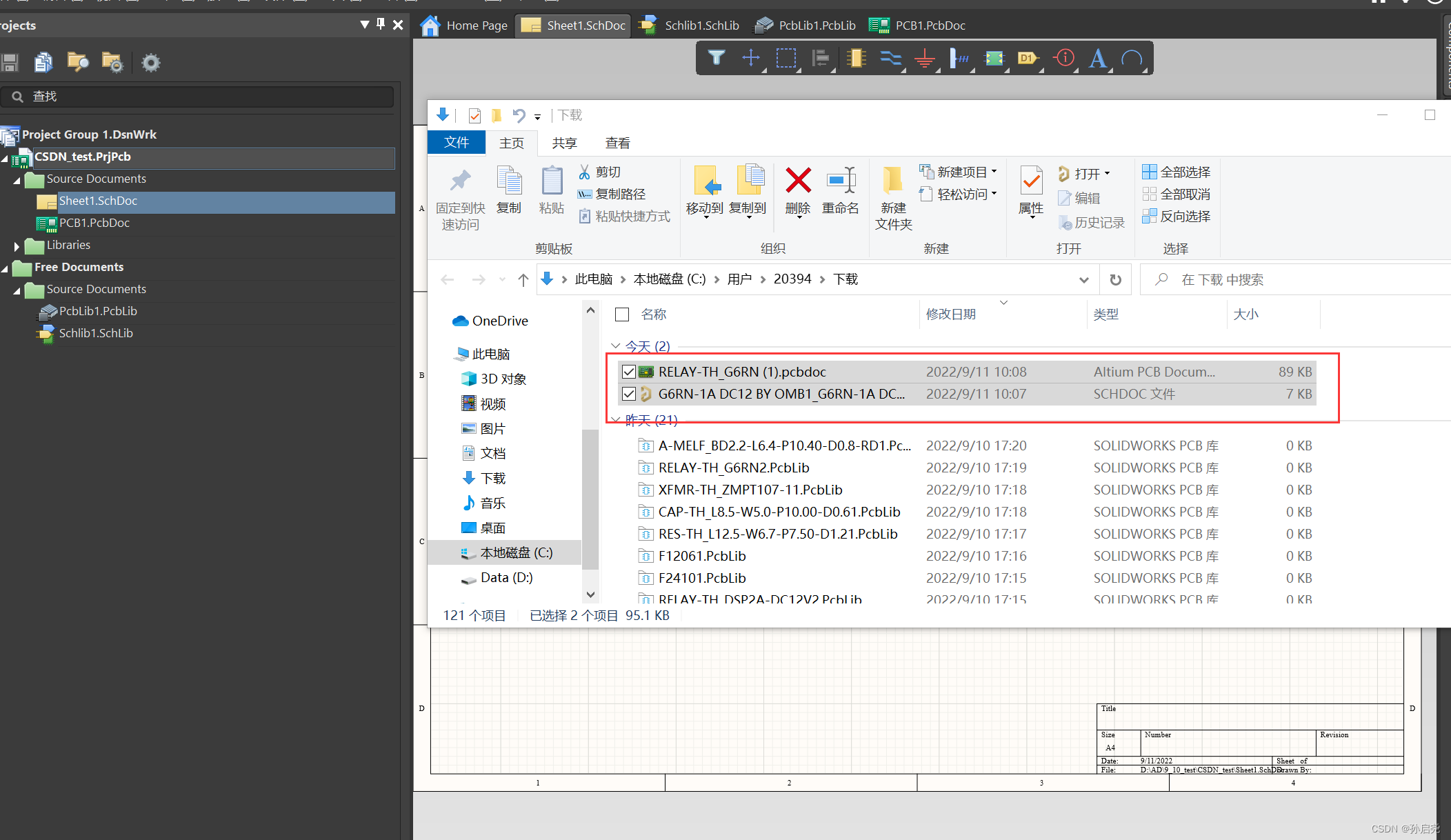Viewport: 1451px width, 840px height.
Task: Click the red Delete icon in ribbon
Action: point(798,182)
